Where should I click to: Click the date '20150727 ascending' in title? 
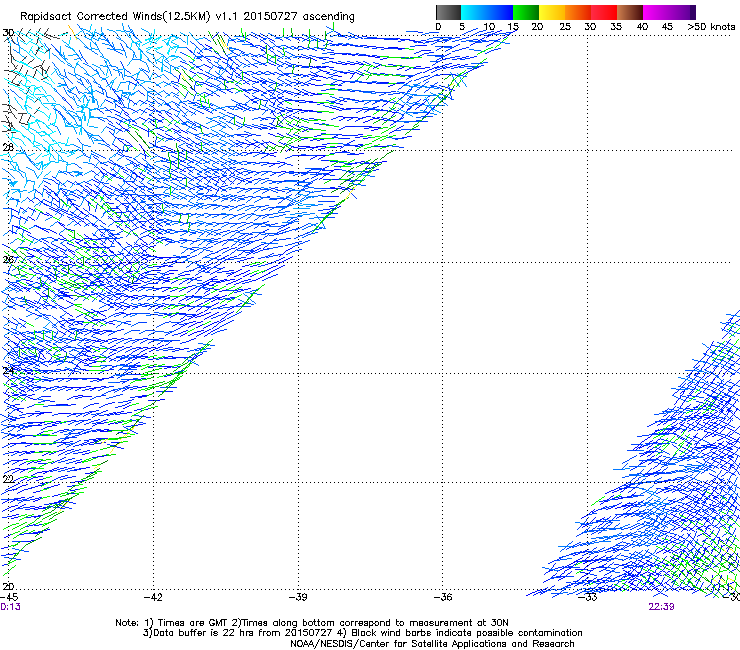pyautogui.click(x=299, y=17)
